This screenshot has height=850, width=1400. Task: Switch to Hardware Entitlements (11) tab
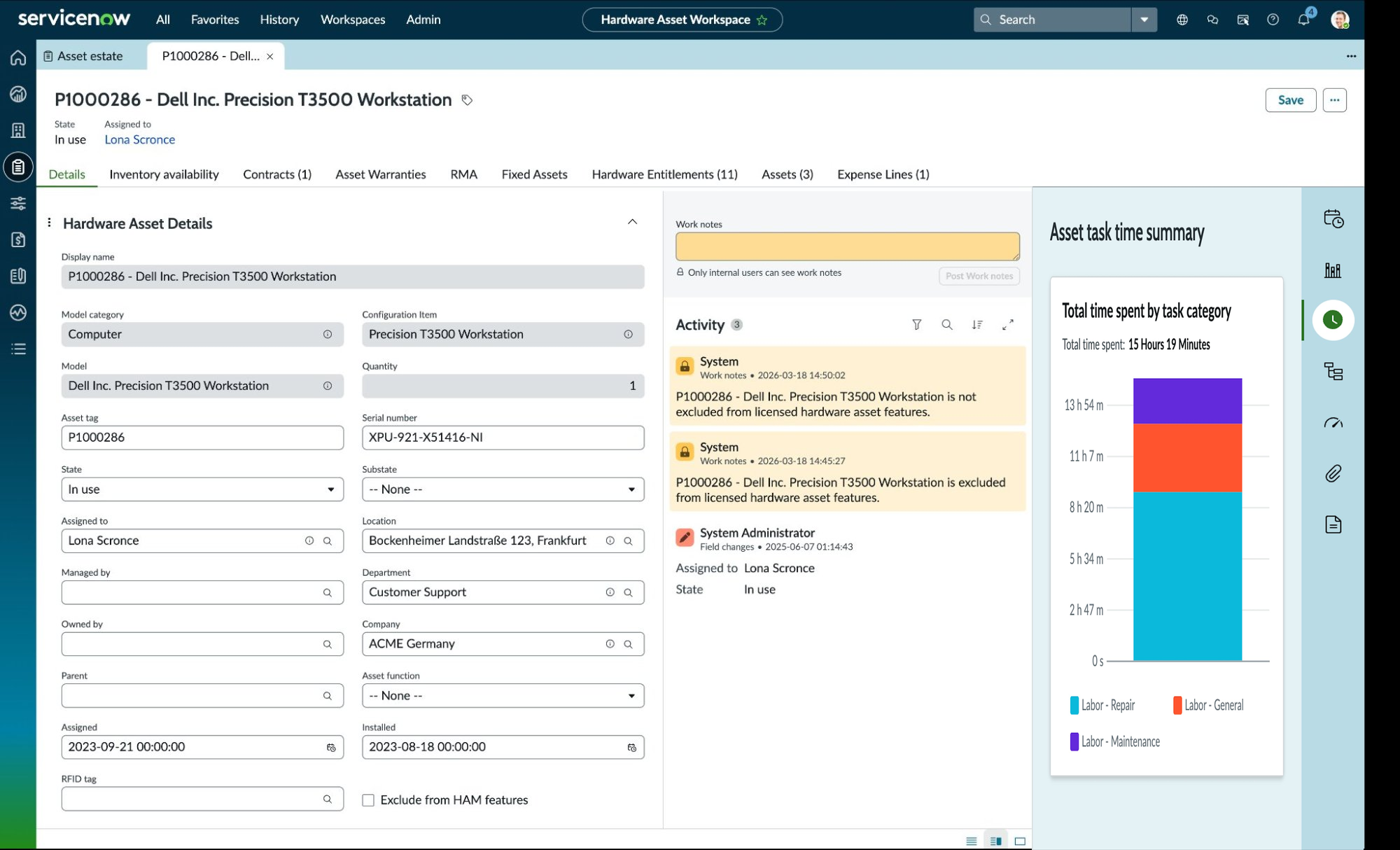(x=664, y=174)
